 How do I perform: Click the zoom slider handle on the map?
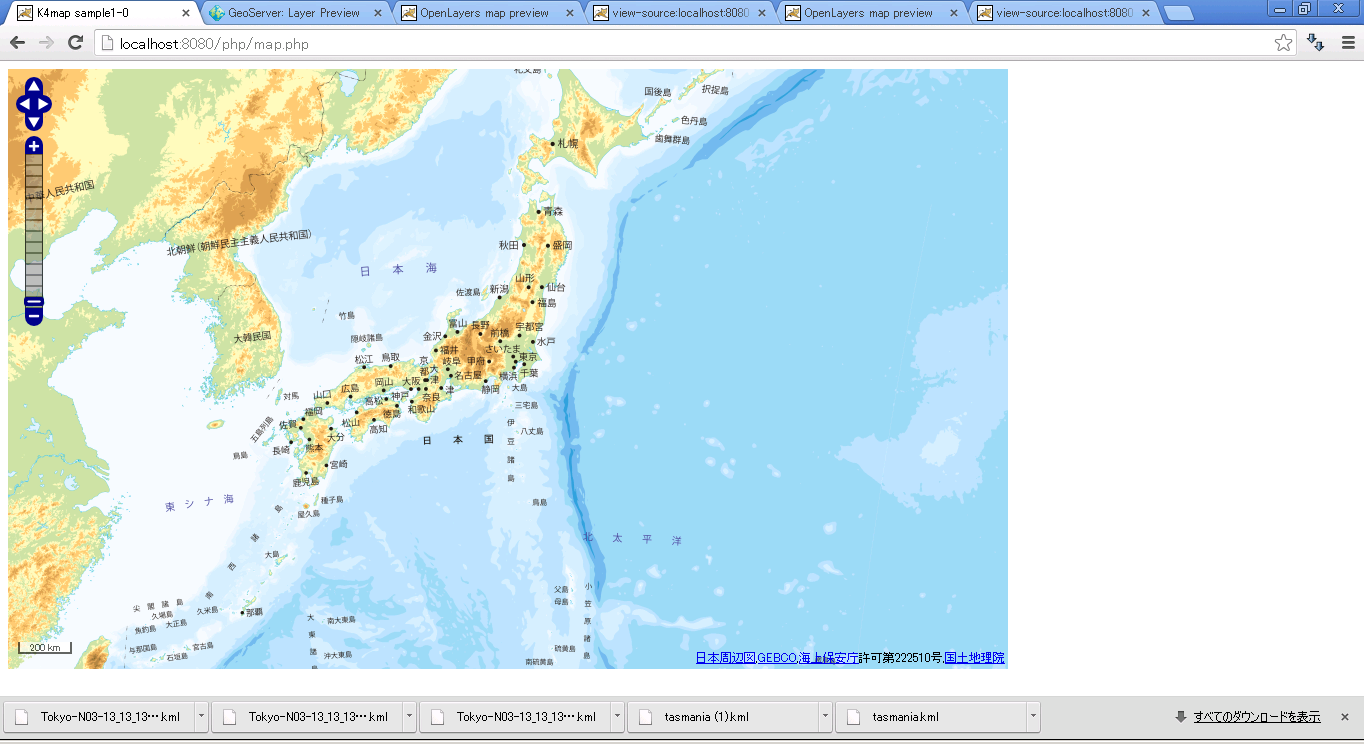tap(34, 301)
